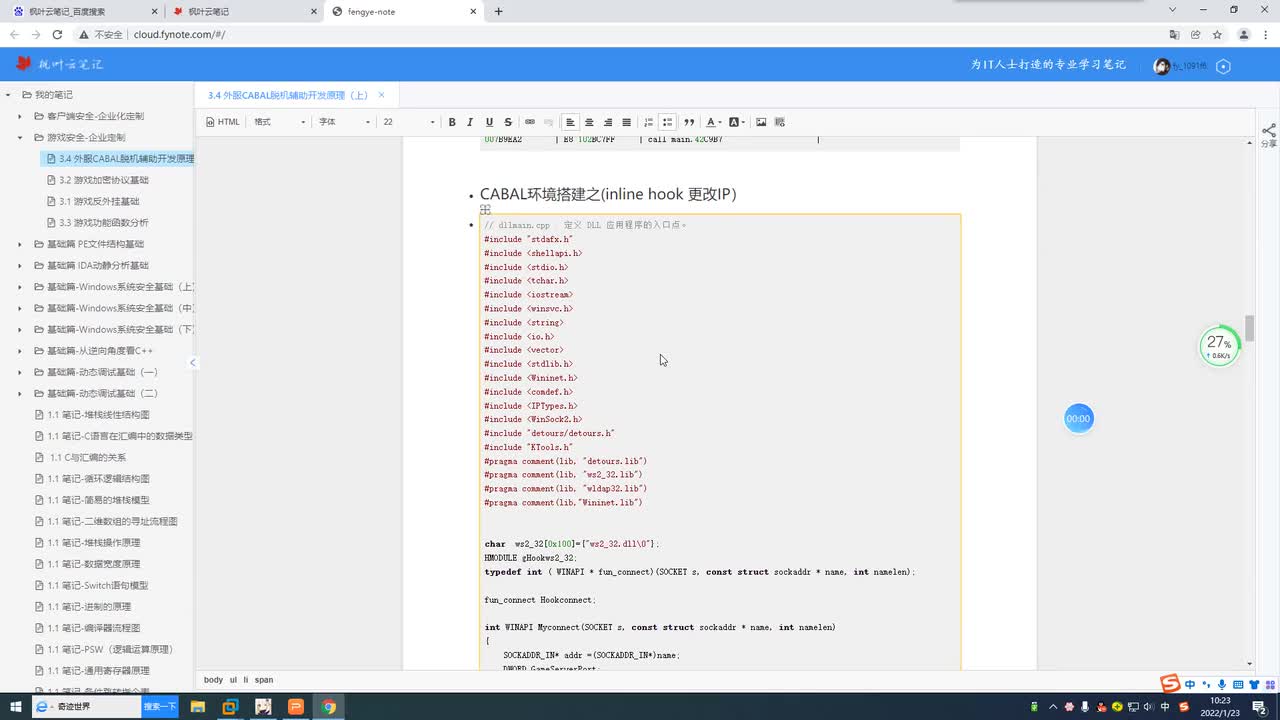Expand the 基础篇-从逆向角度看C++ folder
1280x720 pixels.
point(21,351)
